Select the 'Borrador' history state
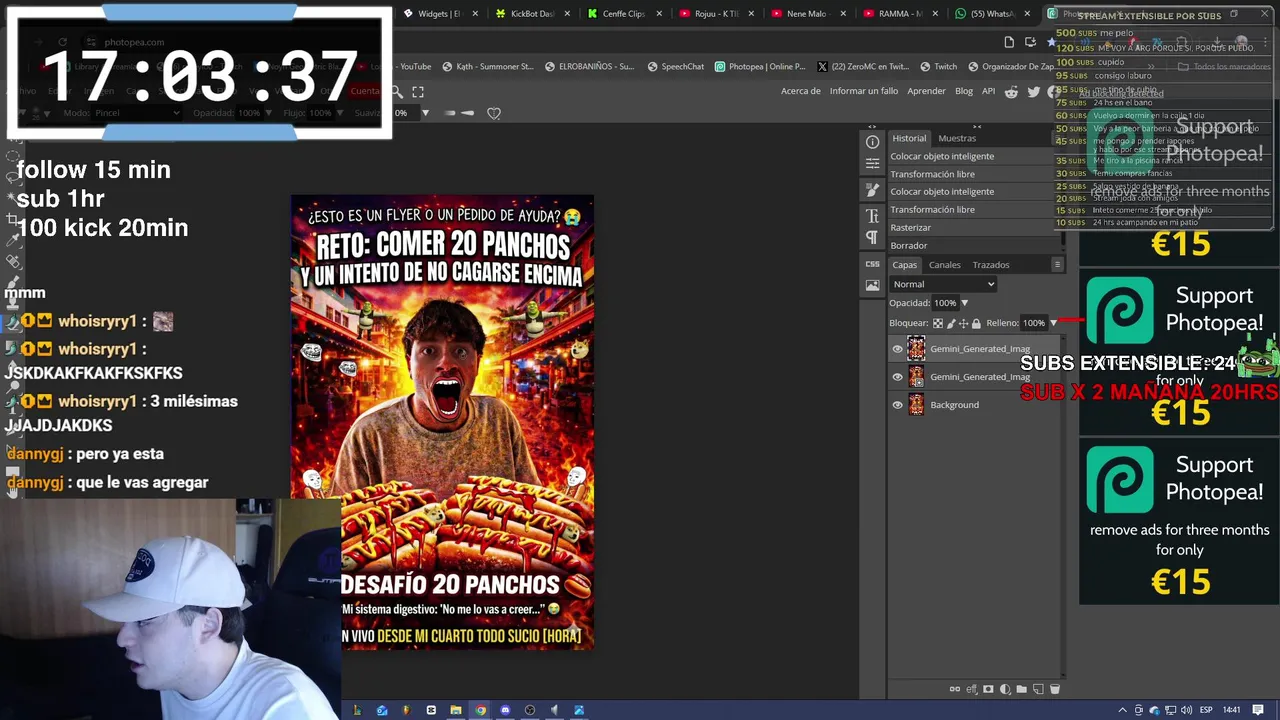This screenshot has height=720, width=1280. point(974,246)
